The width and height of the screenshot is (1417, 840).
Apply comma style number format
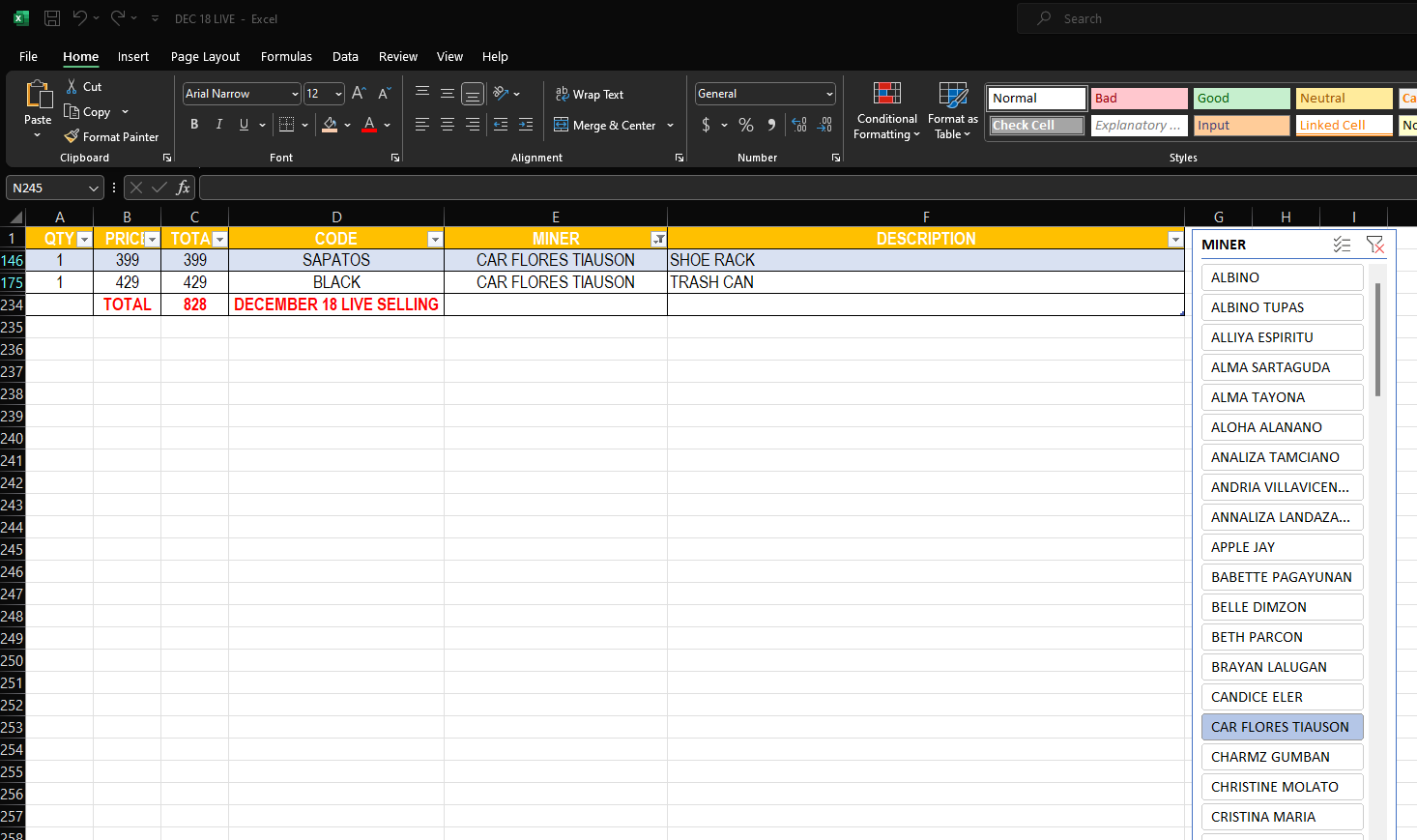pos(771,125)
